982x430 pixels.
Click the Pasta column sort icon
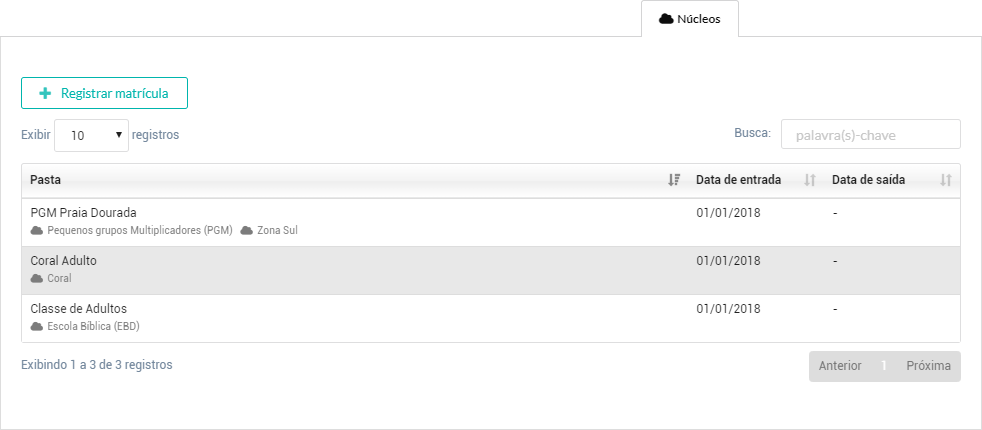coord(674,180)
